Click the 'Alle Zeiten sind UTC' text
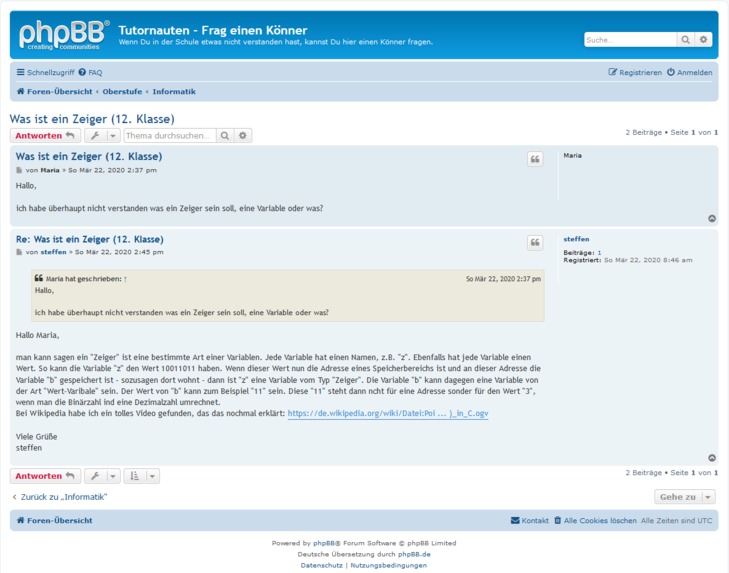Screen dimensions: 729x573 pyautogui.click(x=676, y=520)
